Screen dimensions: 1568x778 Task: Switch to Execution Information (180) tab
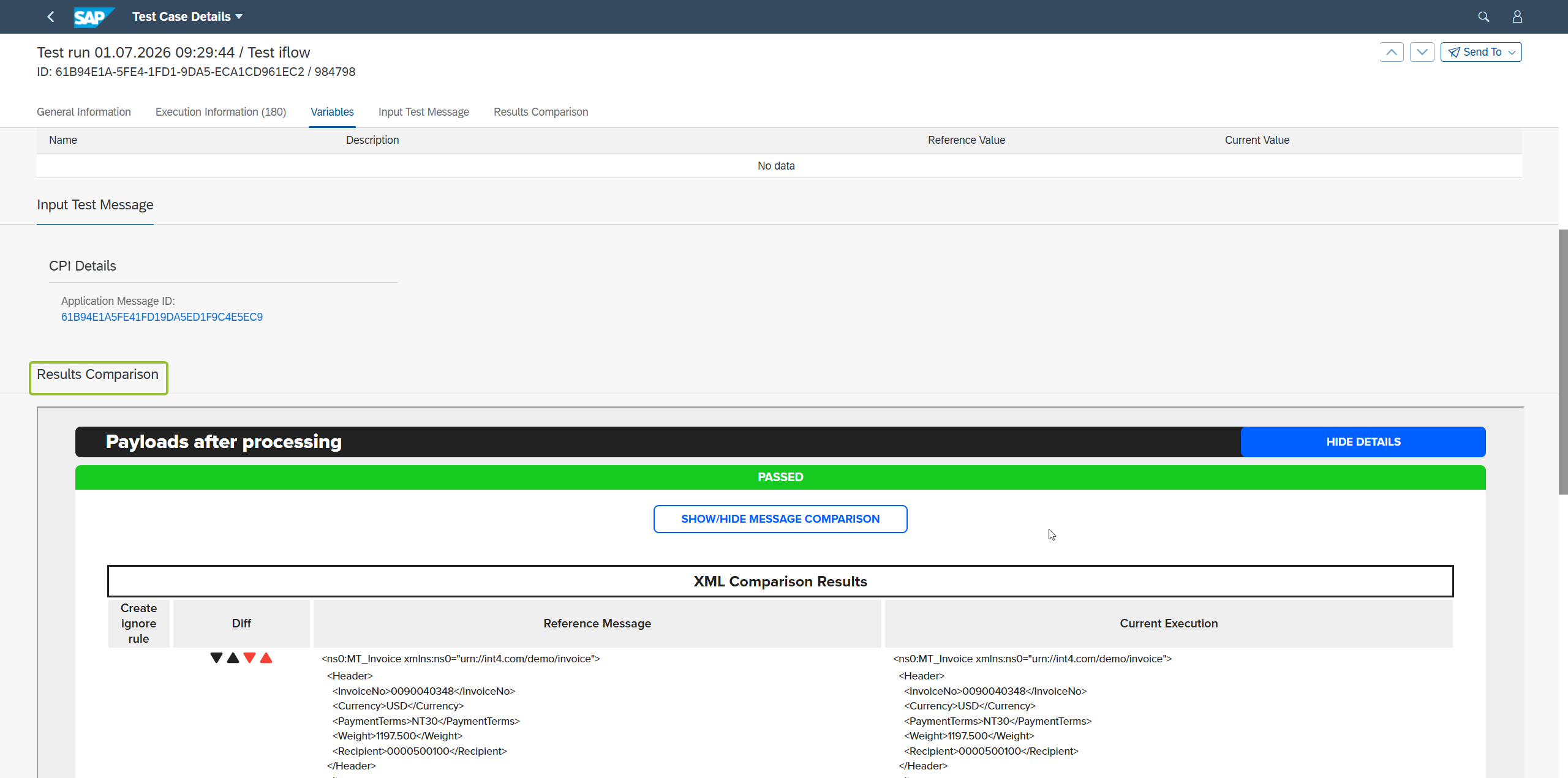point(221,112)
